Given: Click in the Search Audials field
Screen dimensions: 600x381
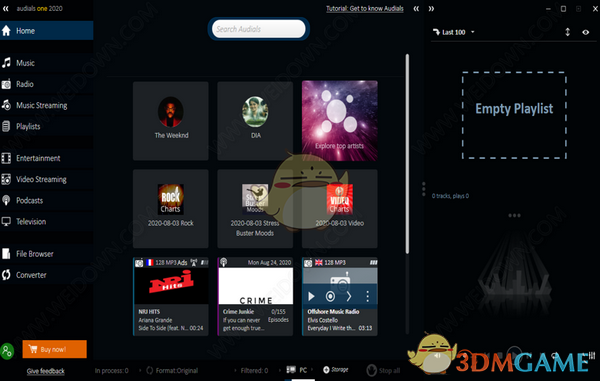Looking at the screenshot, I should coord(258,29).
